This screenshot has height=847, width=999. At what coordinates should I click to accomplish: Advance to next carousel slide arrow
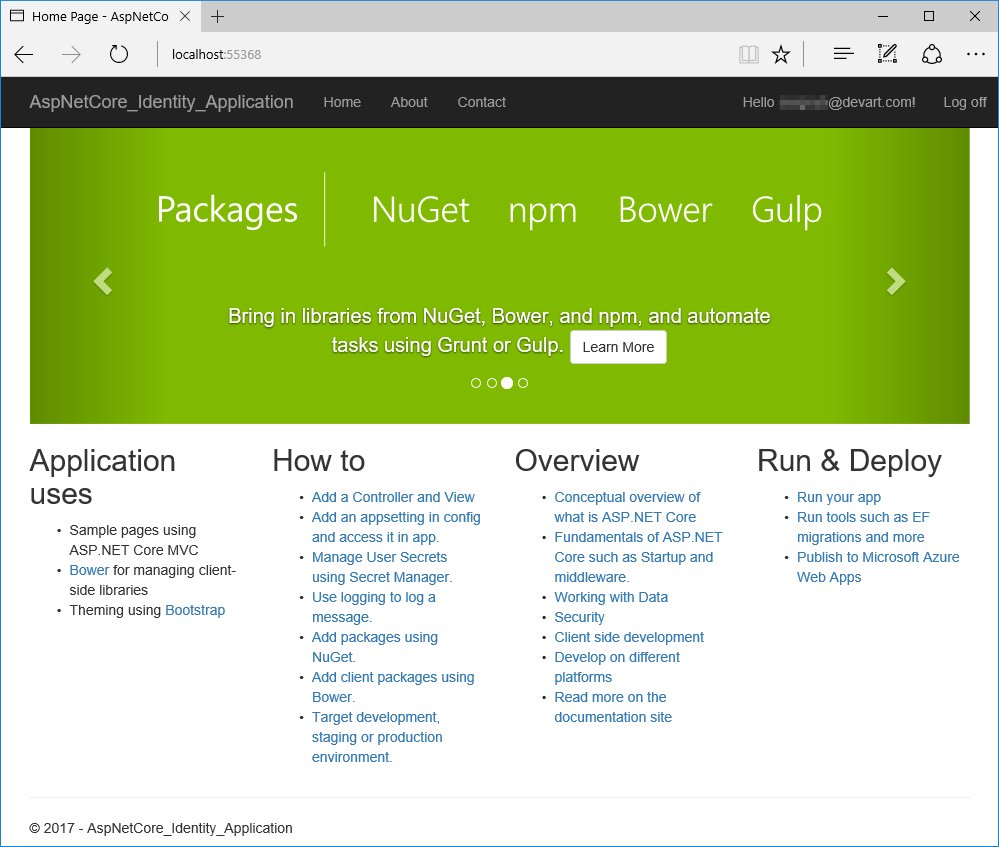pyautogui.click(x=896, y=282)
